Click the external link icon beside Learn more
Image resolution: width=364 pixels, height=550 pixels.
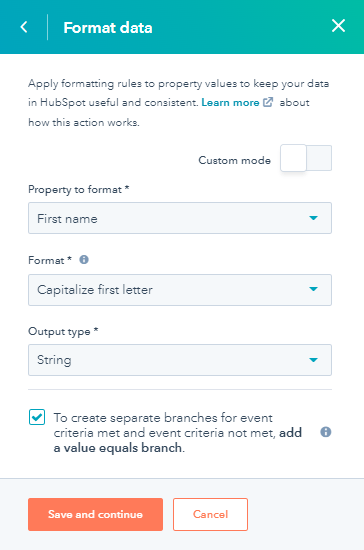click(268, 102)
